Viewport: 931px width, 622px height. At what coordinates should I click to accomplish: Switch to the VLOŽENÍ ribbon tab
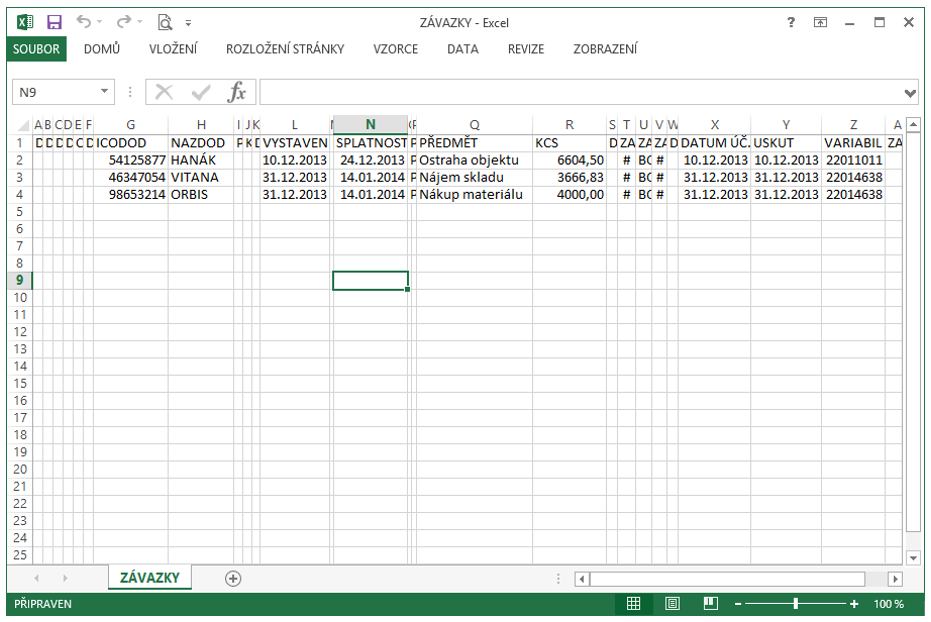[173, 49]
